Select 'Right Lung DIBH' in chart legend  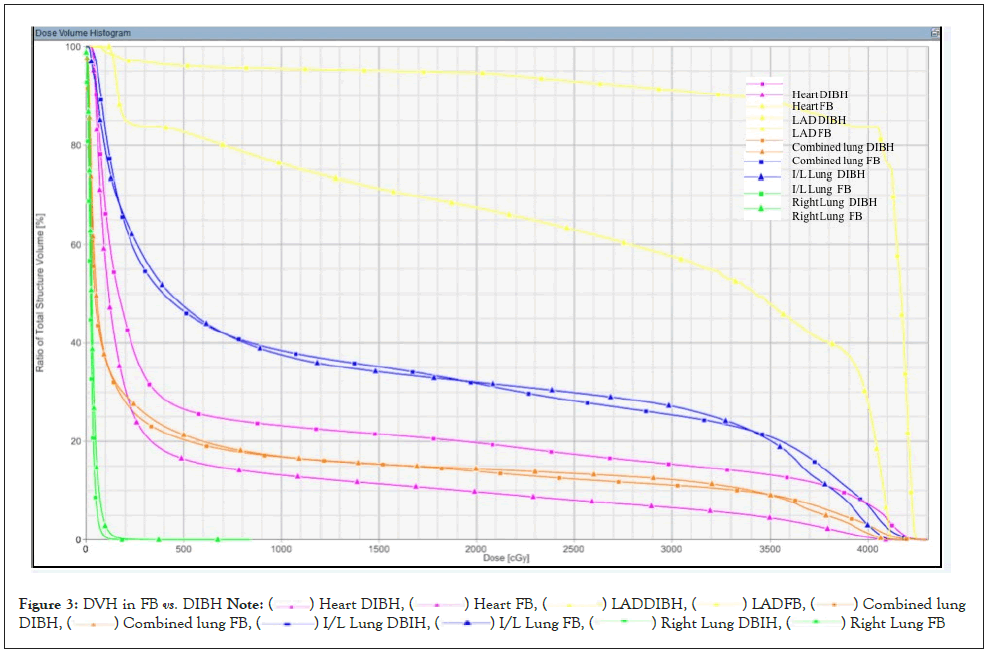point(834,202)
